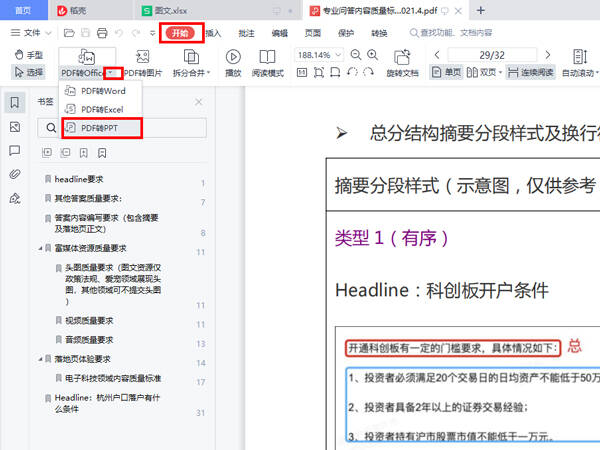Click the zoom in magnifier icon
The width and height of the screenshot is (600, 450).
click(x=373, y=55)
